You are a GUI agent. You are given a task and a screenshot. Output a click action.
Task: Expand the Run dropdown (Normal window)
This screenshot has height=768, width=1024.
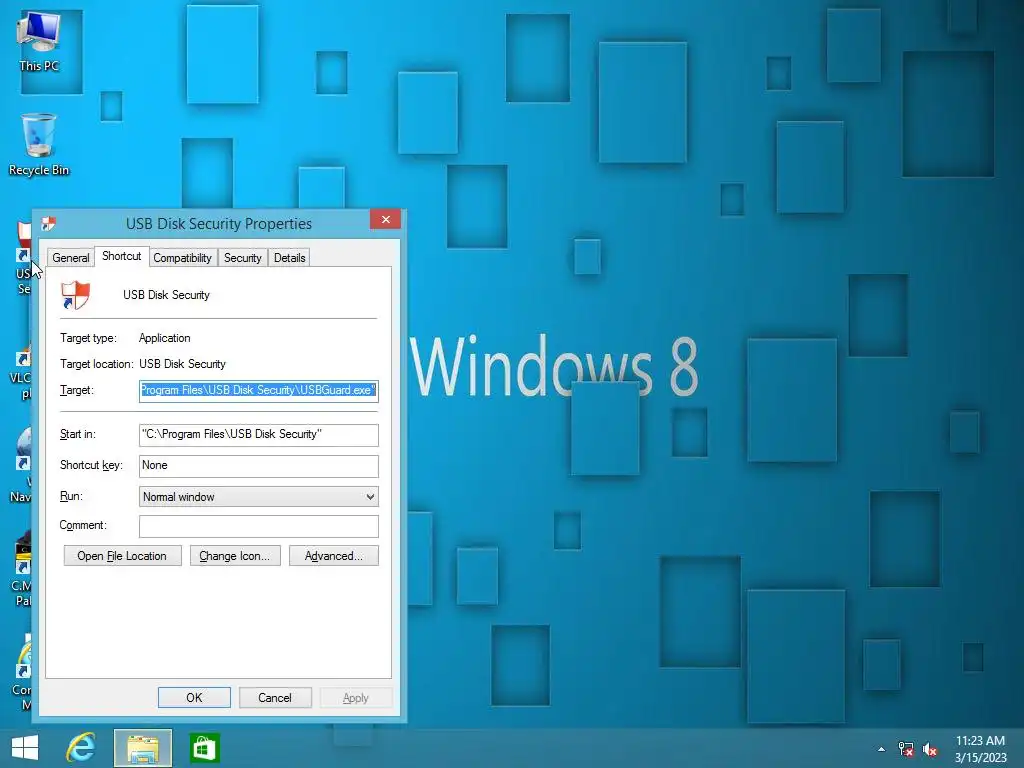(259, 497)
